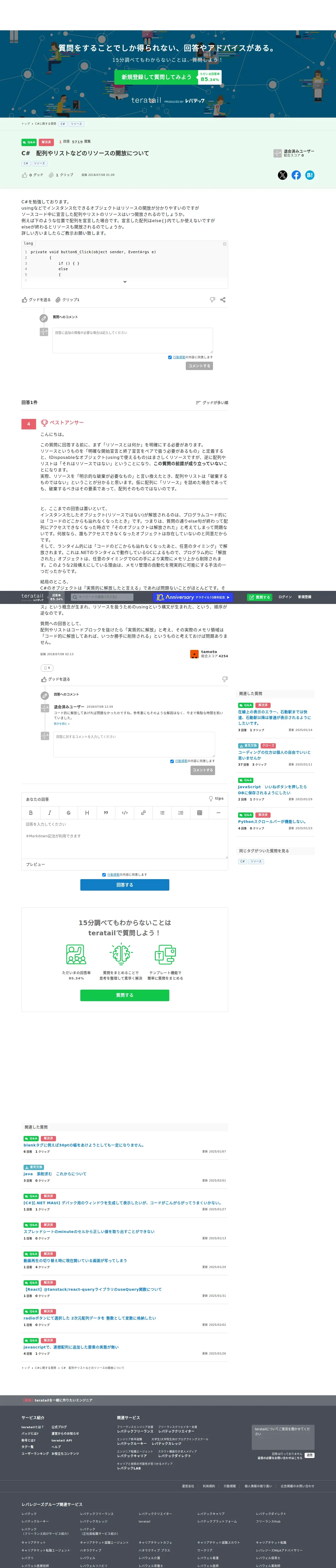This screenshot has width=336, height=1568.
Task: Open related question 動画再生の切り替え時に現在聞いている画面が写ってしまう
Action: point(75,1261)
